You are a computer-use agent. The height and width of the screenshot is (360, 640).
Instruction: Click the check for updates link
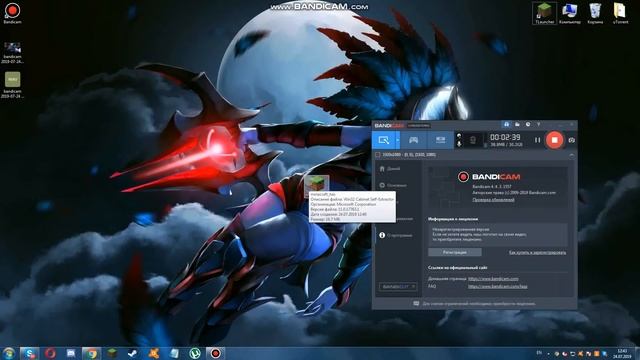pyautogui.click(x=493, y=200)
